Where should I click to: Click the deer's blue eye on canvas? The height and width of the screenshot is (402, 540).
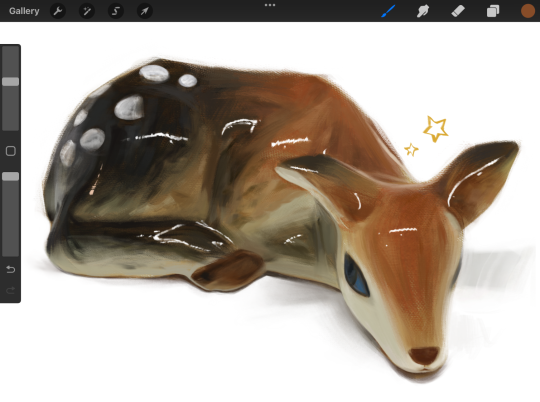356,277
